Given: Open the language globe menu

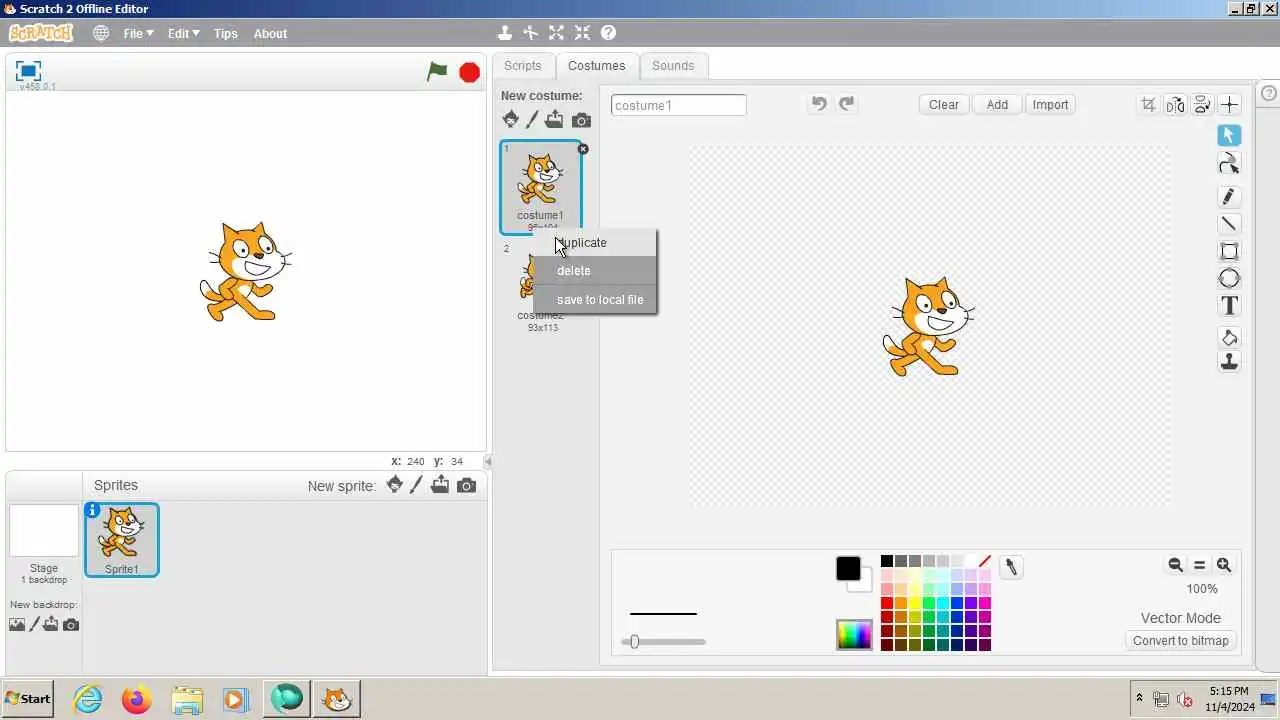Looking at the screenshot, I should (x=101, y=33).
